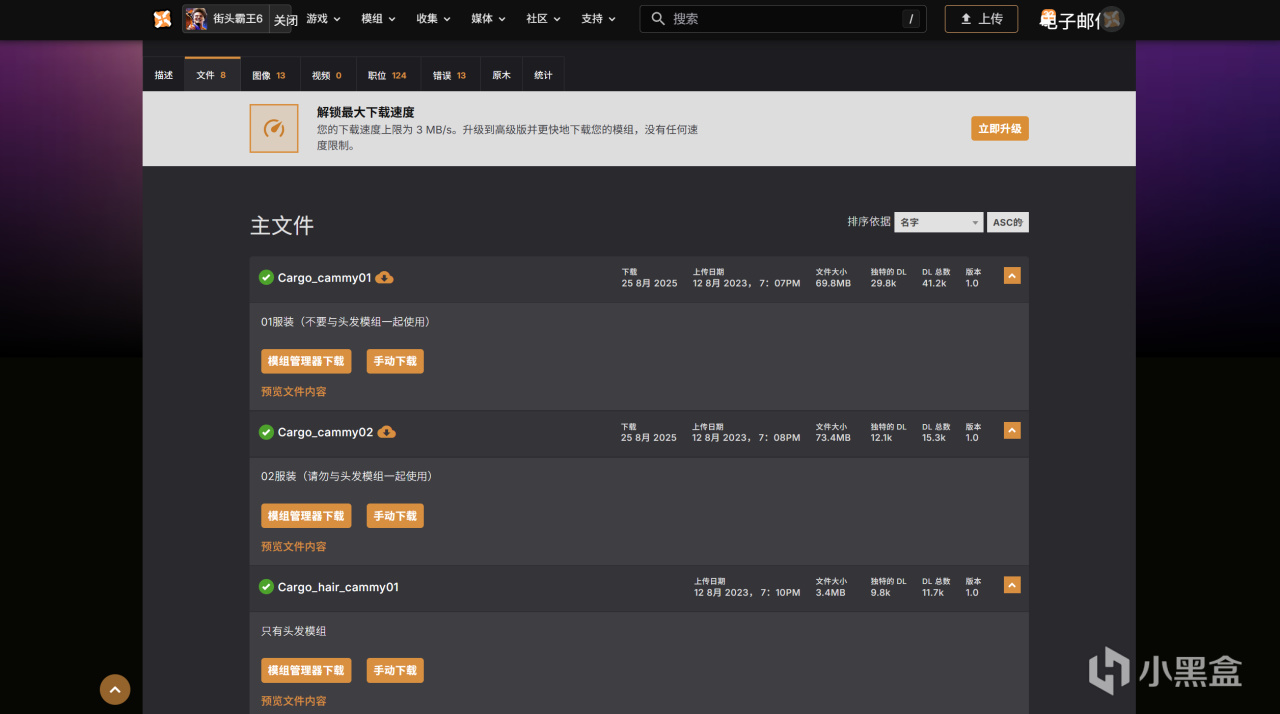Open 预览文件内容 under Cargo_cammy02
1280x714 pixels.
click(294, 547)
